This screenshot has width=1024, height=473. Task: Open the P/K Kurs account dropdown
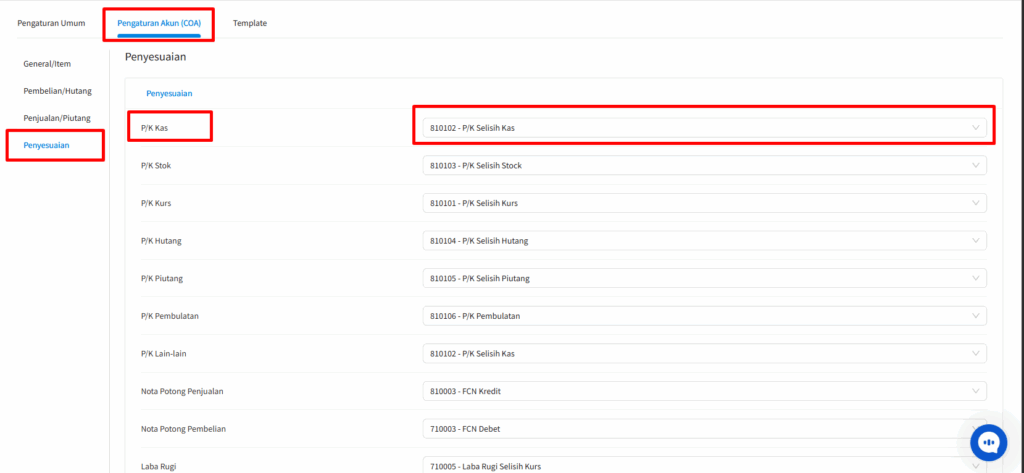tap(705, 203)
